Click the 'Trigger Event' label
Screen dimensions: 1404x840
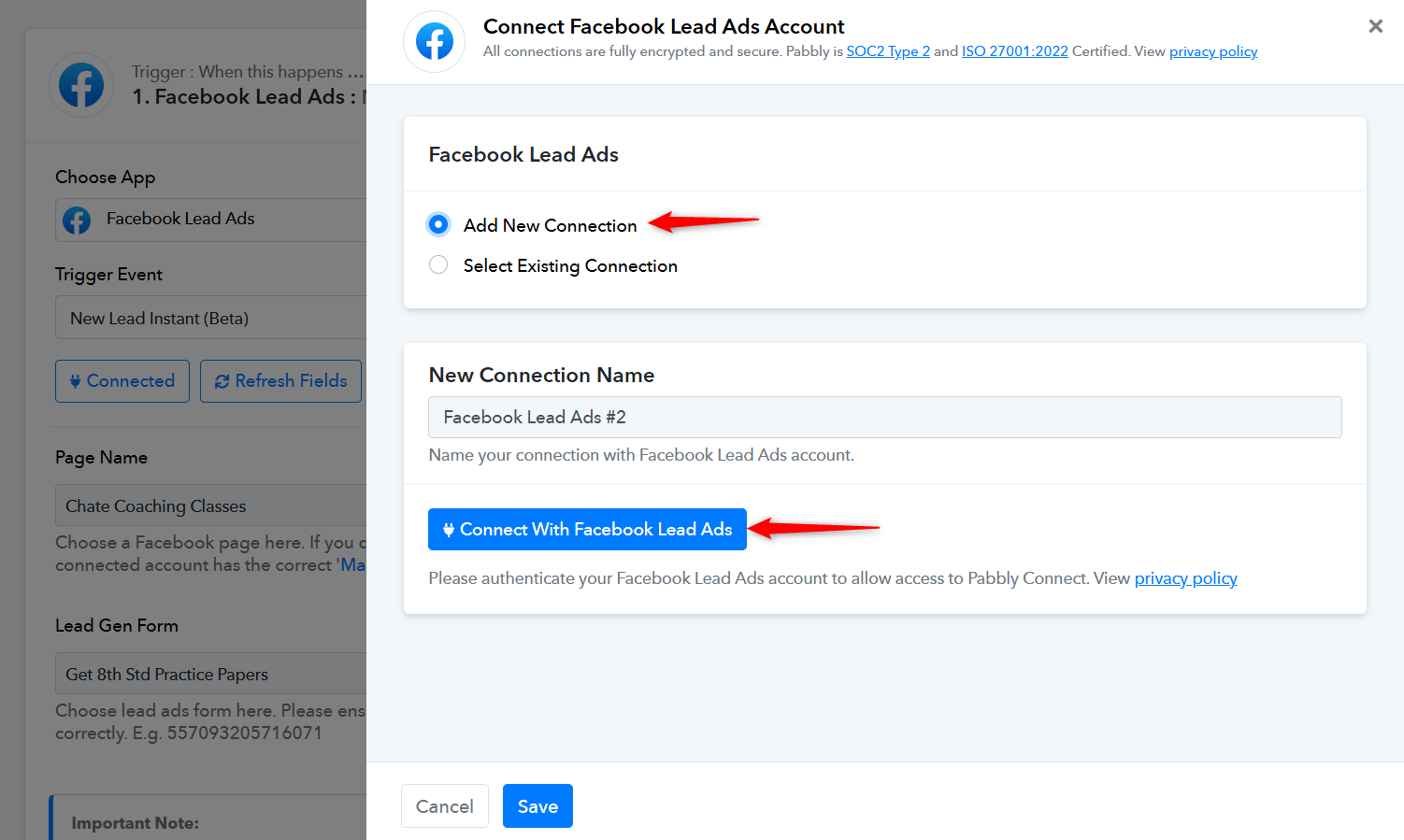(108, 275)
